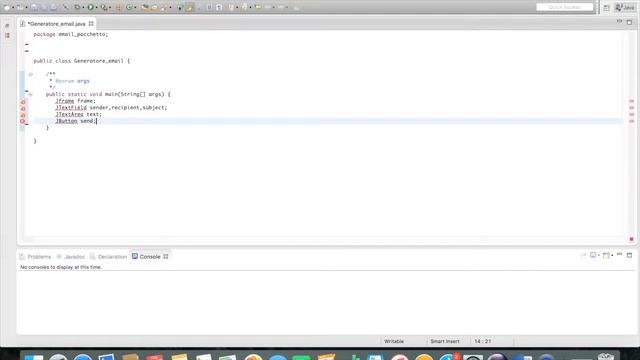Close the Console view tab

click(x=166, y=257)
